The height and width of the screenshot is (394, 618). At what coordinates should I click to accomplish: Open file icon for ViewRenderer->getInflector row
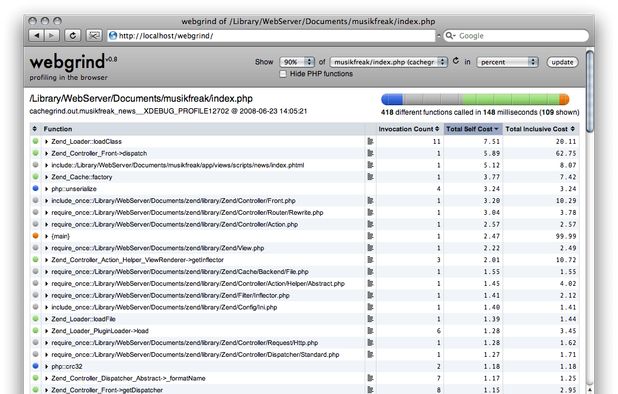pyautogui.click(x=370, y=260)
